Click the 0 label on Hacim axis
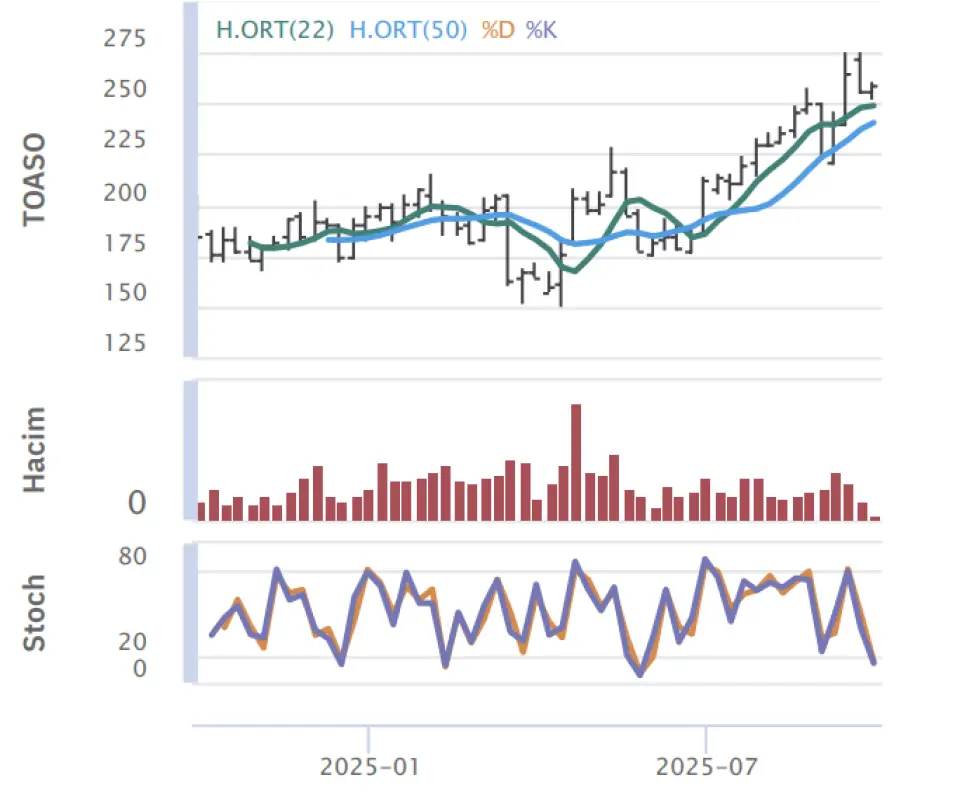Image resolution: width=960 pixels, height=810 pixels. pyautogui.click(x=137, y=504)
